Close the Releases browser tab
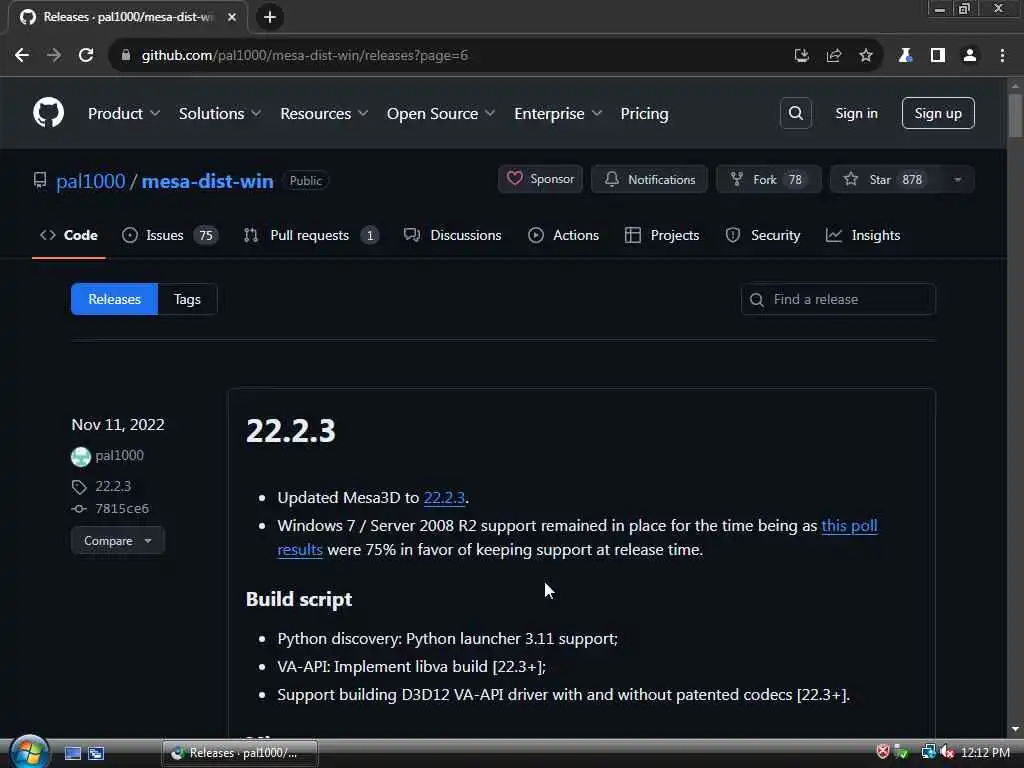1024x768 pixels. [232, 17]
